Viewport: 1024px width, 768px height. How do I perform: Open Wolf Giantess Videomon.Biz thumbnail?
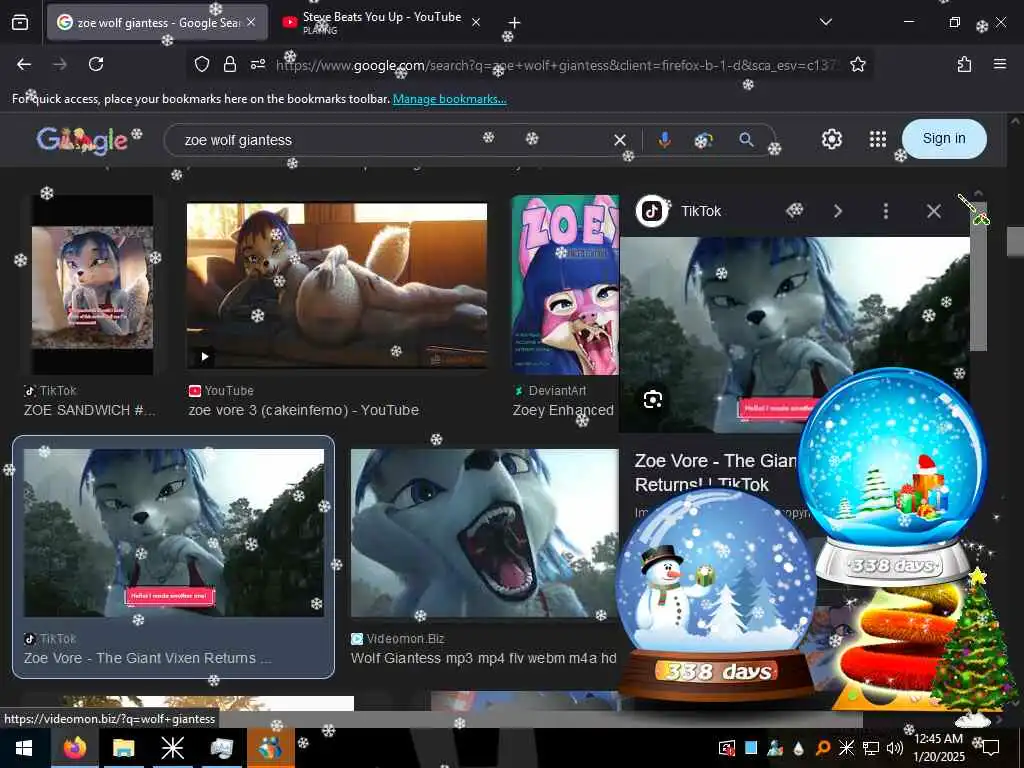pos(485,533)
